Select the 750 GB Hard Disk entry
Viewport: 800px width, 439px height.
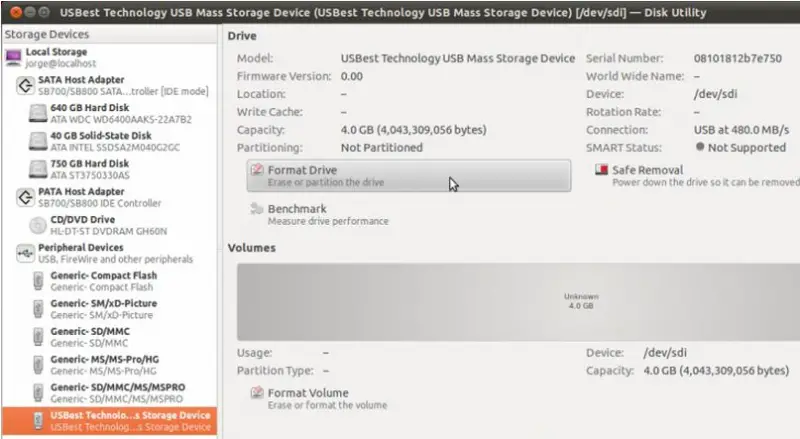(109, 169)
